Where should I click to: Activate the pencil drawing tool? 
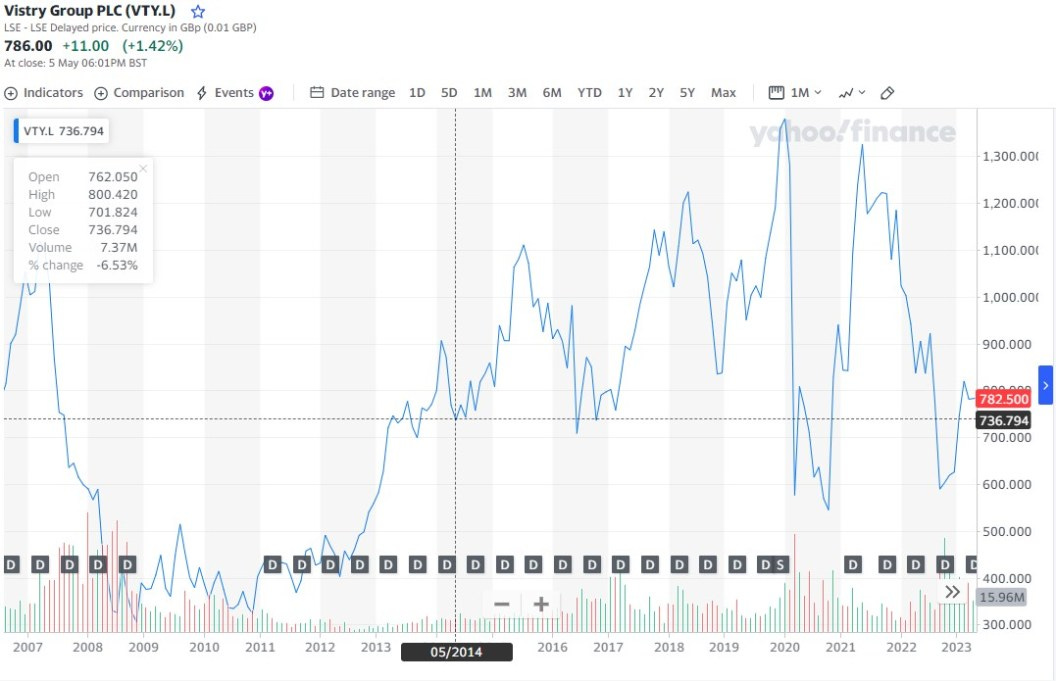coord(887,93)
